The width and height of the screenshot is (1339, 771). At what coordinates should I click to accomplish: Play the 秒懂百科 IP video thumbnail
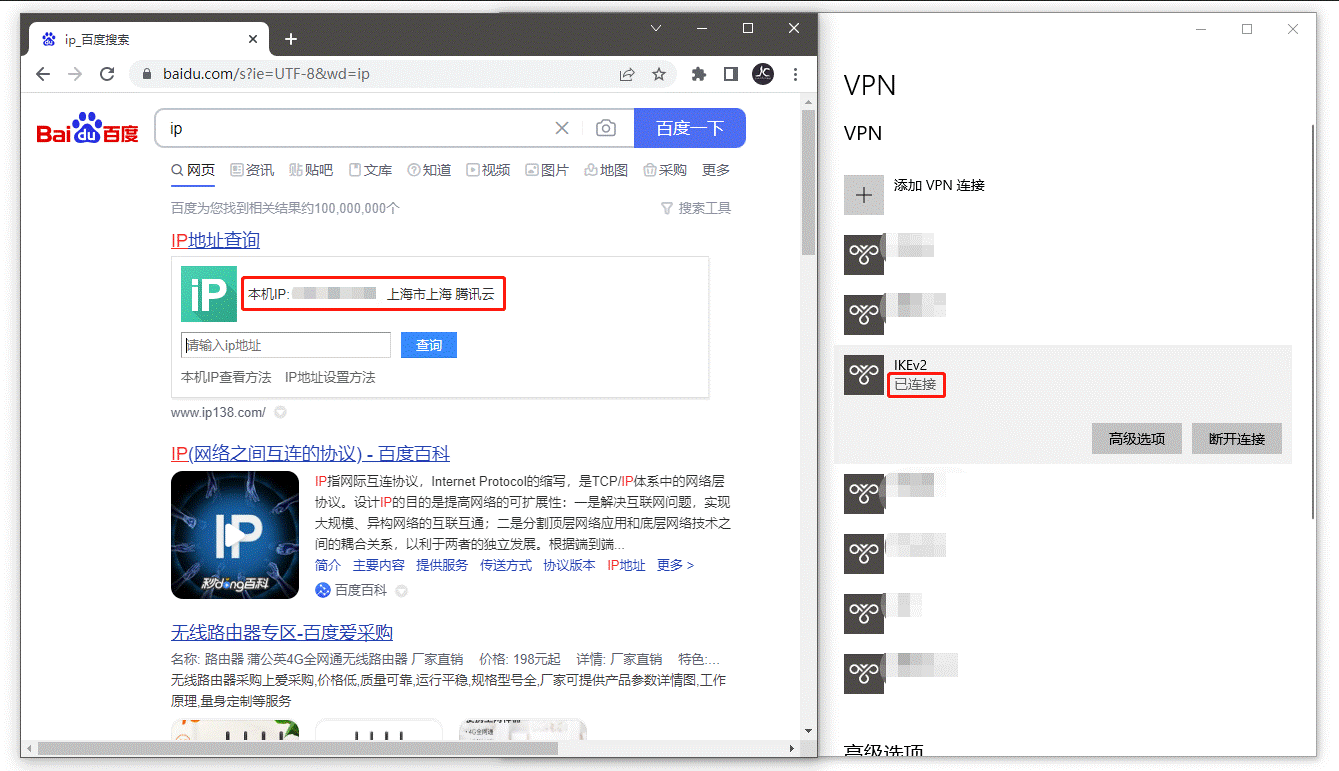235,535
